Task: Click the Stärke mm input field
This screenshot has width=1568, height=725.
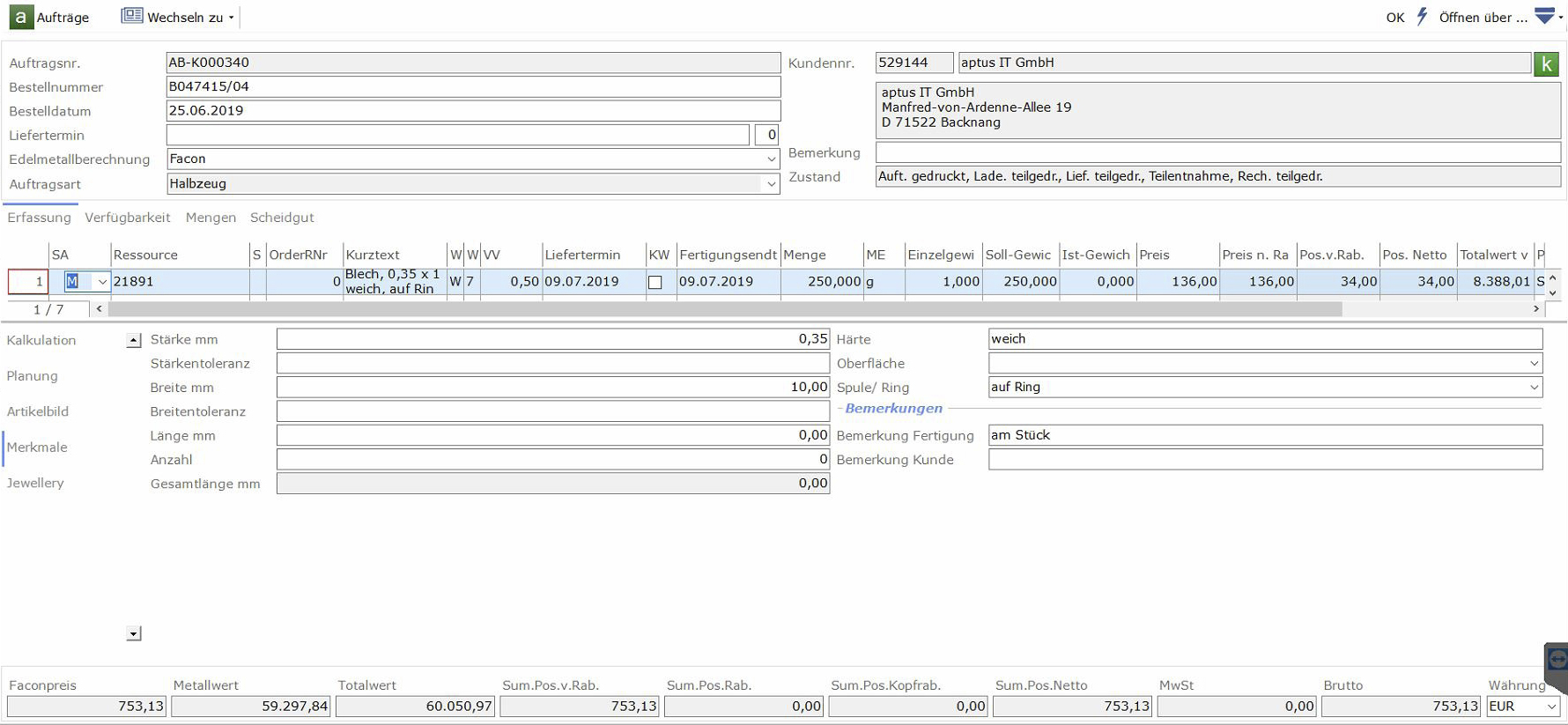Action: (x=553, y=339)
